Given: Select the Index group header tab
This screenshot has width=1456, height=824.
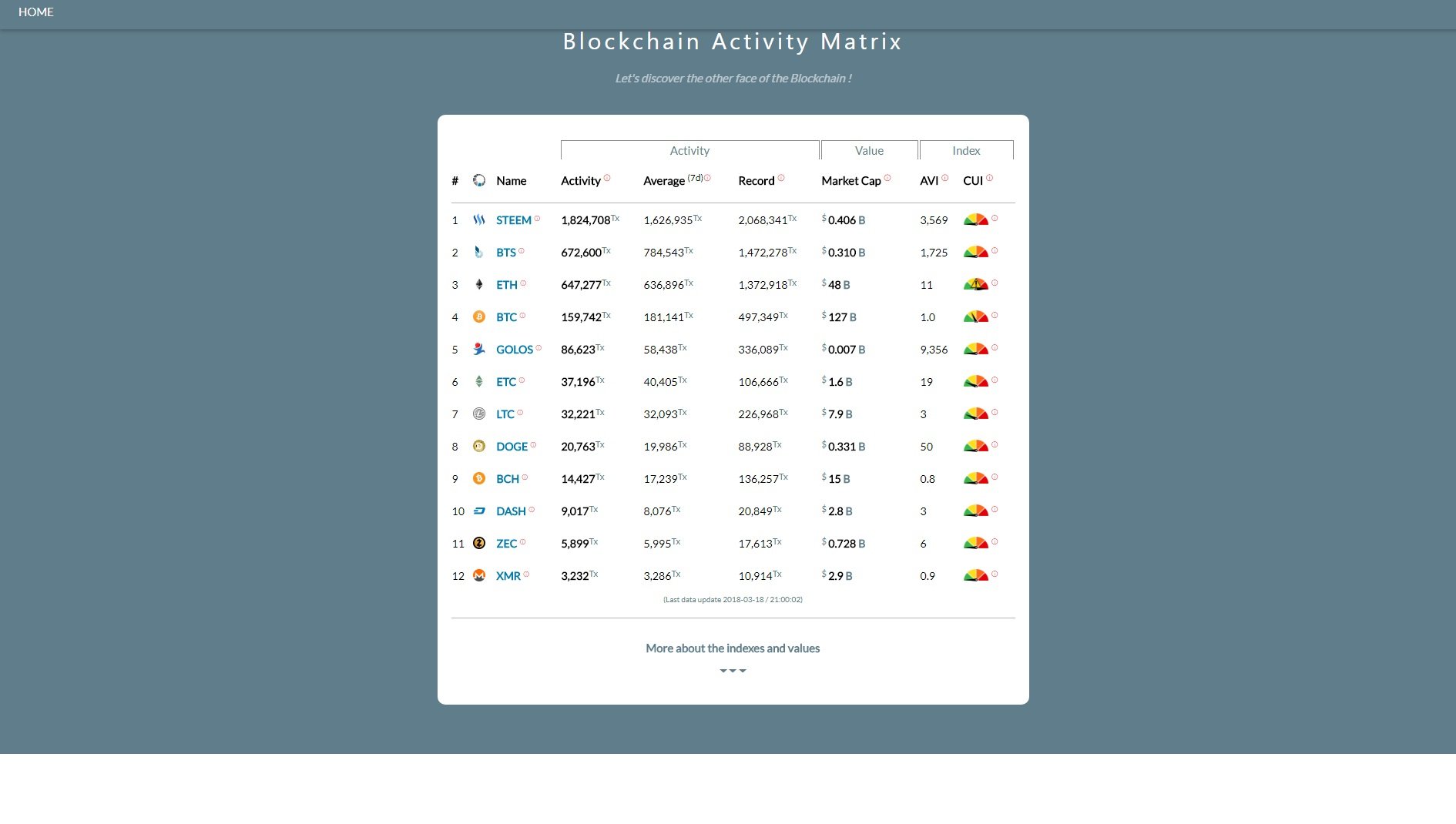Looking at the screenshot, I should tap(966, 150).
